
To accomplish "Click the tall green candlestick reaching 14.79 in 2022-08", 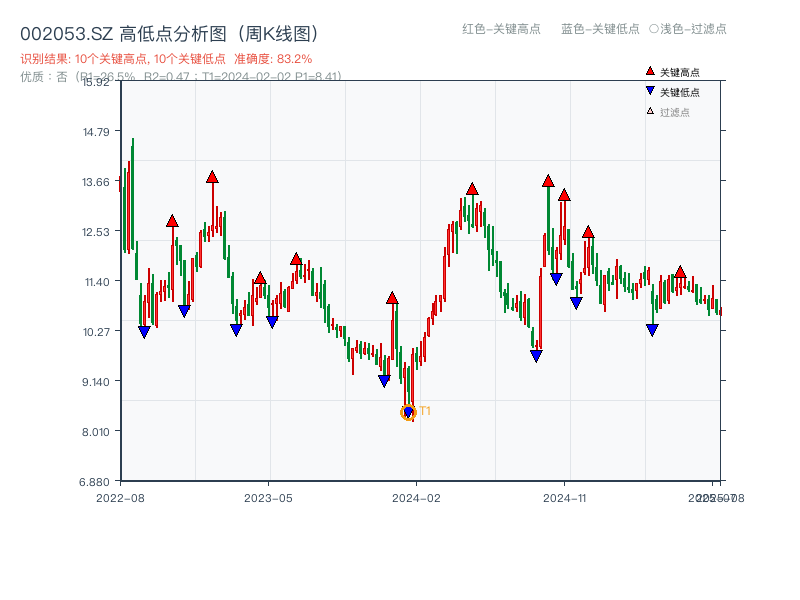I will click(133, 193).
